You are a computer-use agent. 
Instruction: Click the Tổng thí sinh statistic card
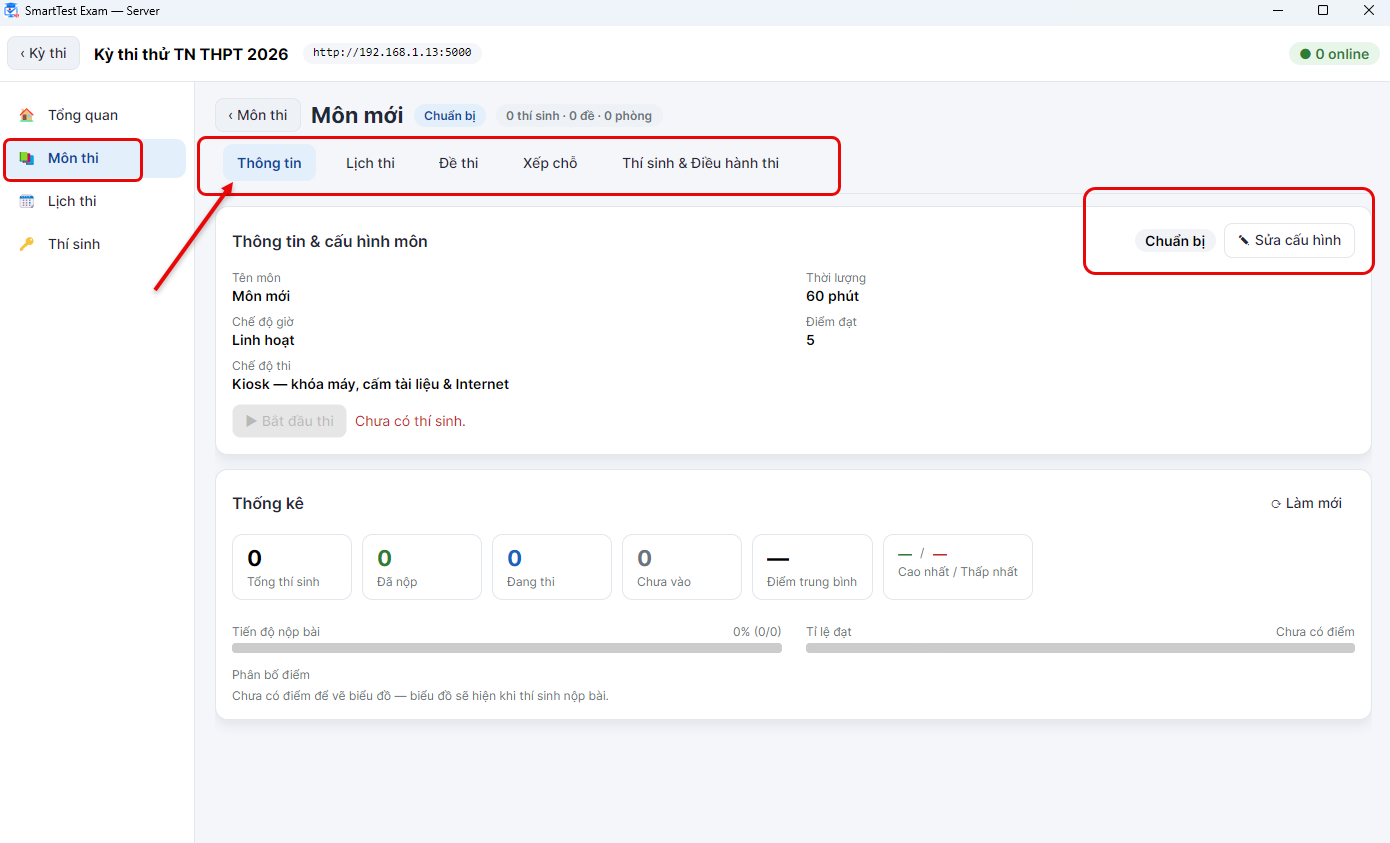(292, 567)
